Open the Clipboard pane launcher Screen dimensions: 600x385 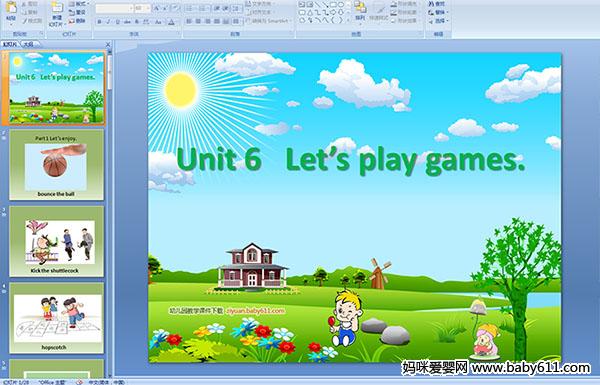(x=41, y=33)
